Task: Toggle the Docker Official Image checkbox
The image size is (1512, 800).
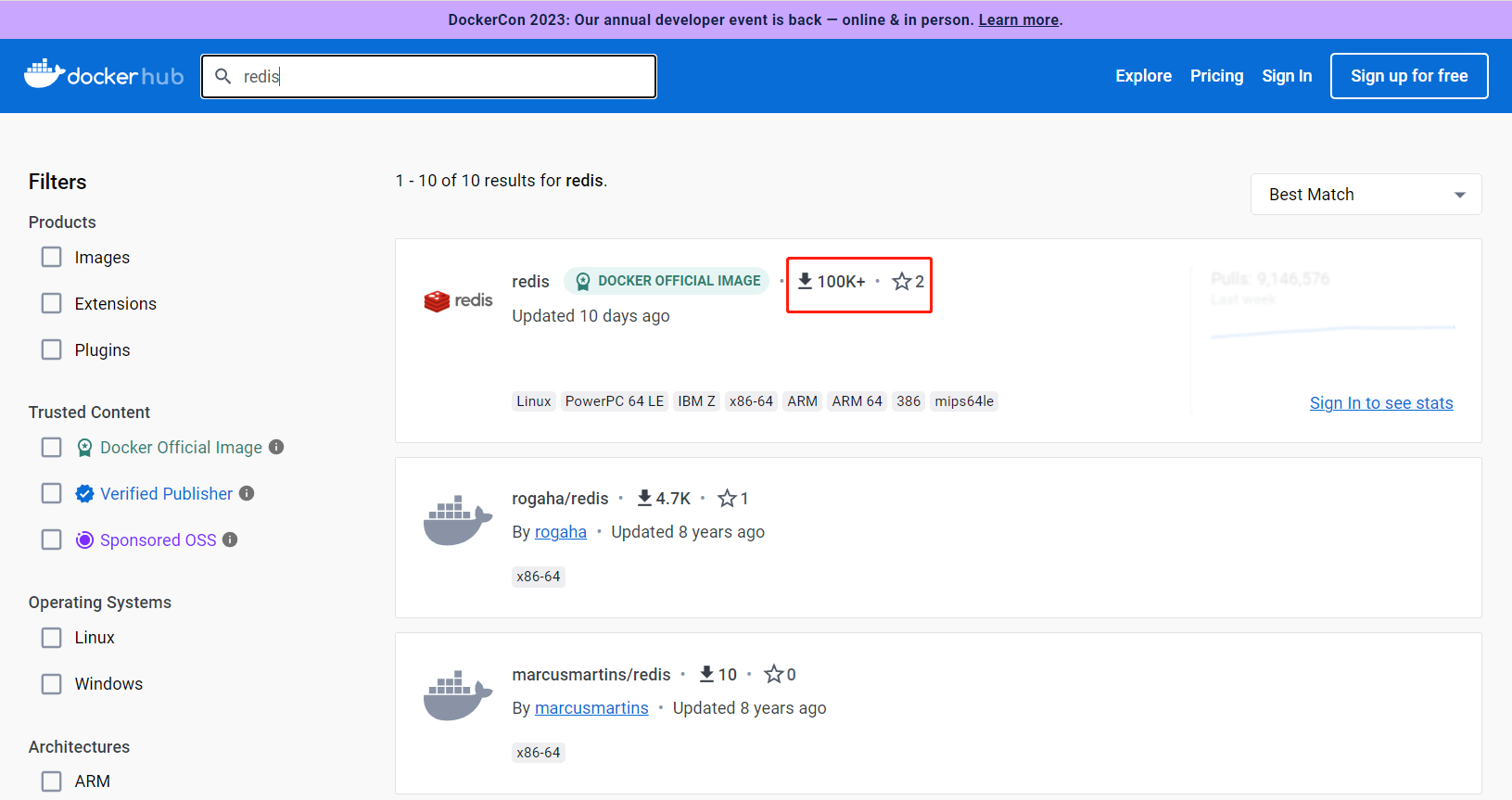Action: coord(52,448)
